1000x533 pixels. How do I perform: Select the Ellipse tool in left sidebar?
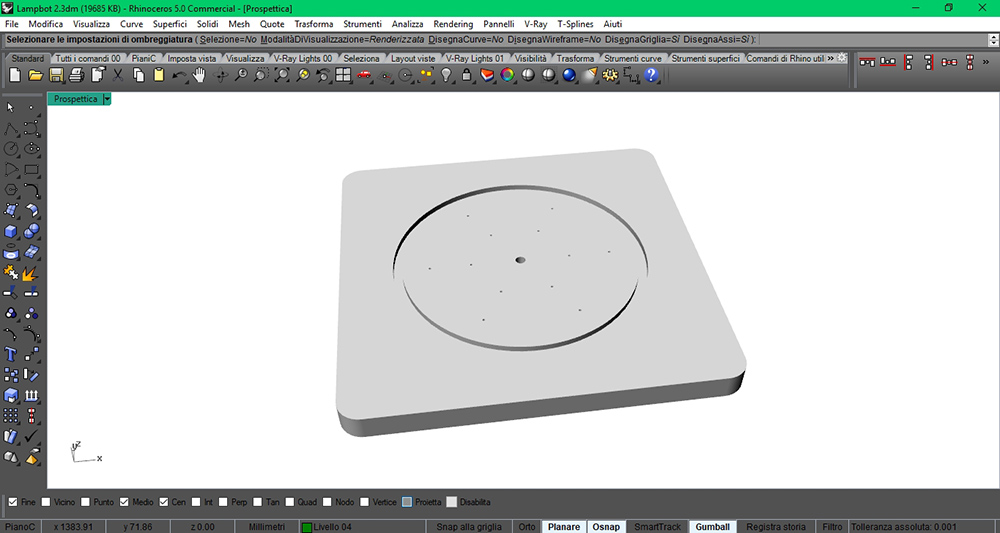coord(32,149)
